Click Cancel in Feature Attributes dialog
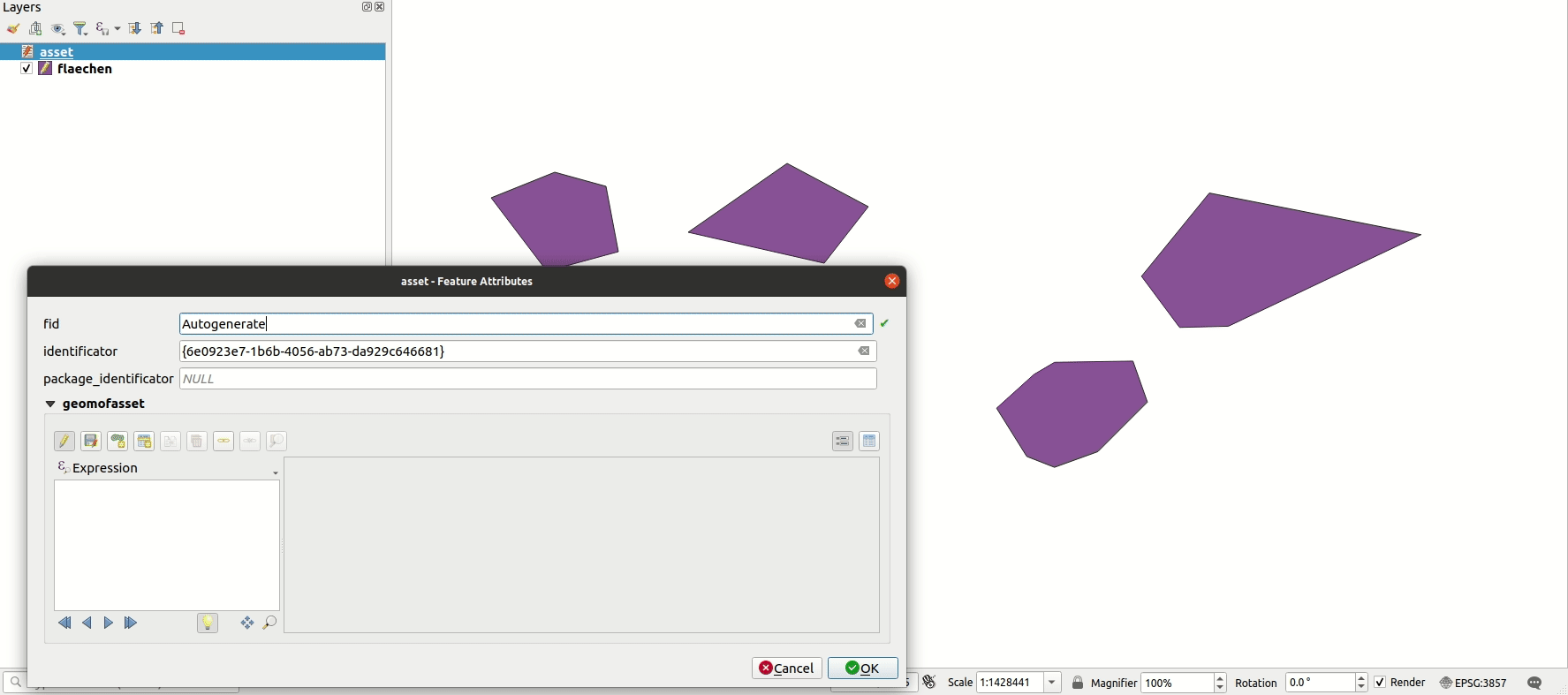 tap(787, 669)
